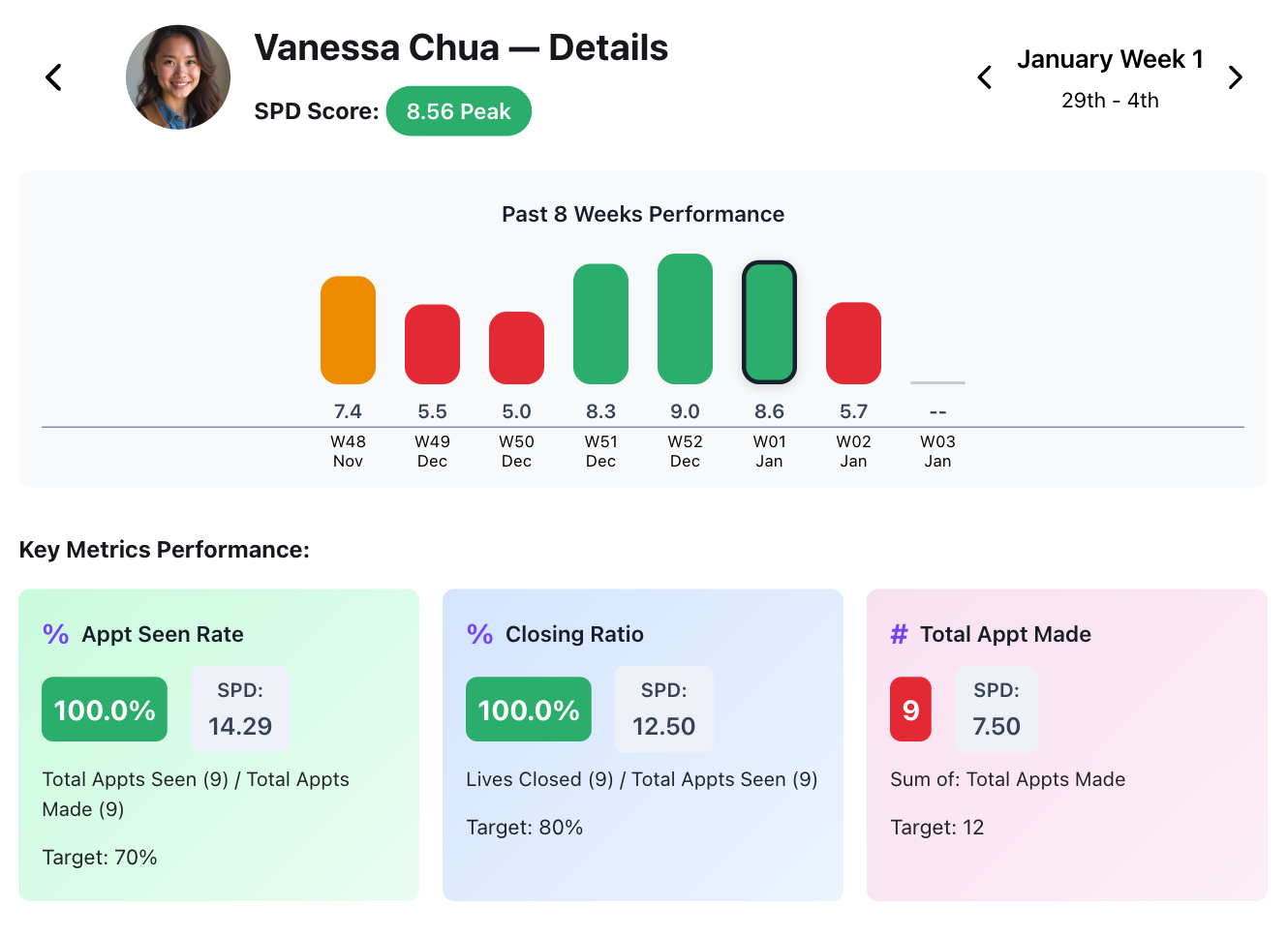Open the Past 8 Weeks Performance chart title
Screen dimensions: 1288x937
click(642, 214)
